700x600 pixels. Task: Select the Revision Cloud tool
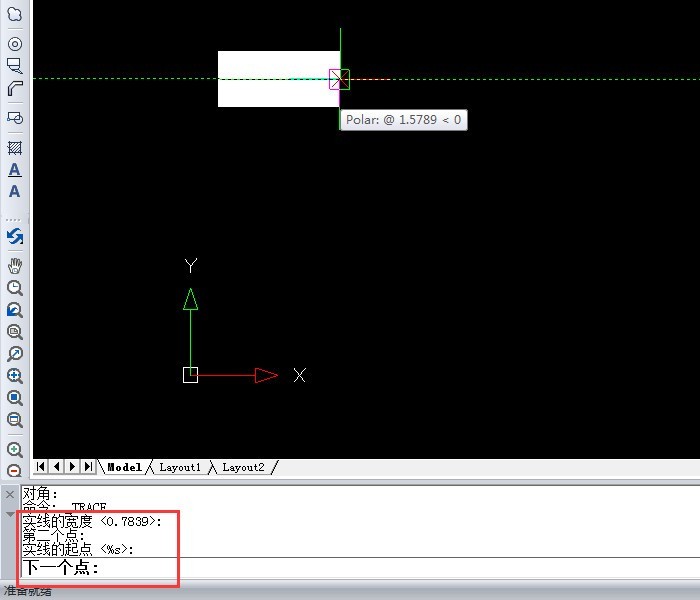[14, 16]
